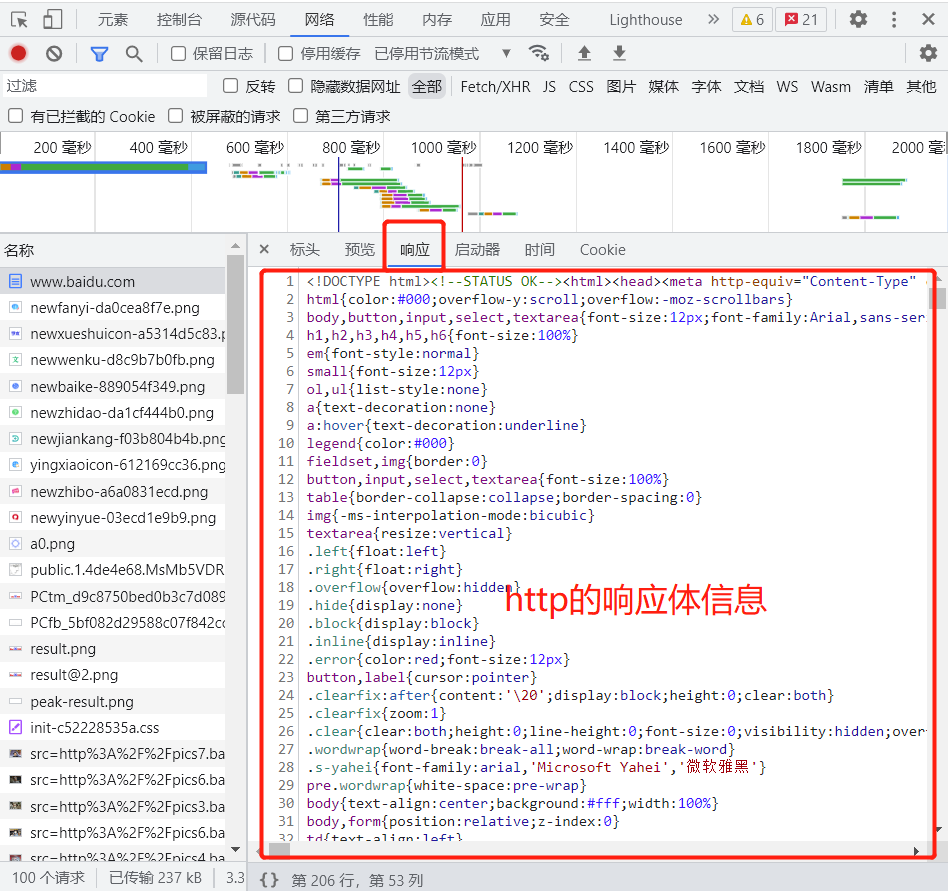Filter requests by 字体 type
The image size is (948, 891).
click(x=706, y=86)
